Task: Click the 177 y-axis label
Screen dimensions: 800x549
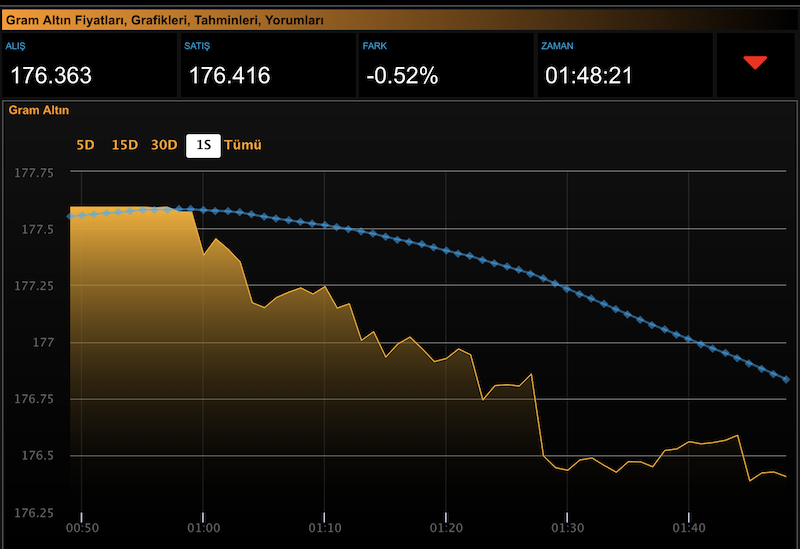Action: pos(43,342)
